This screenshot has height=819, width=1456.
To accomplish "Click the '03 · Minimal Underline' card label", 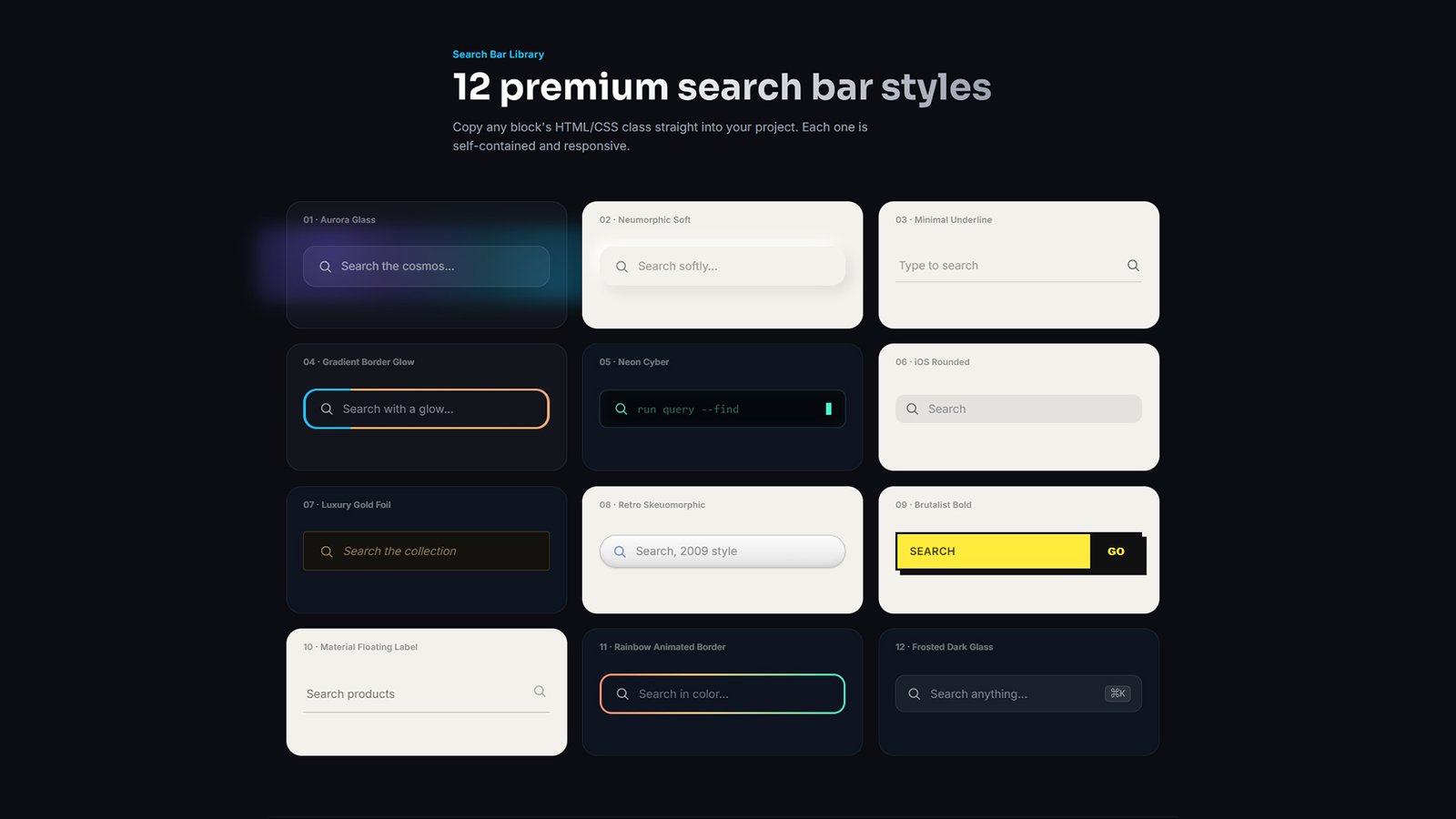I will [x=944, y=220].
